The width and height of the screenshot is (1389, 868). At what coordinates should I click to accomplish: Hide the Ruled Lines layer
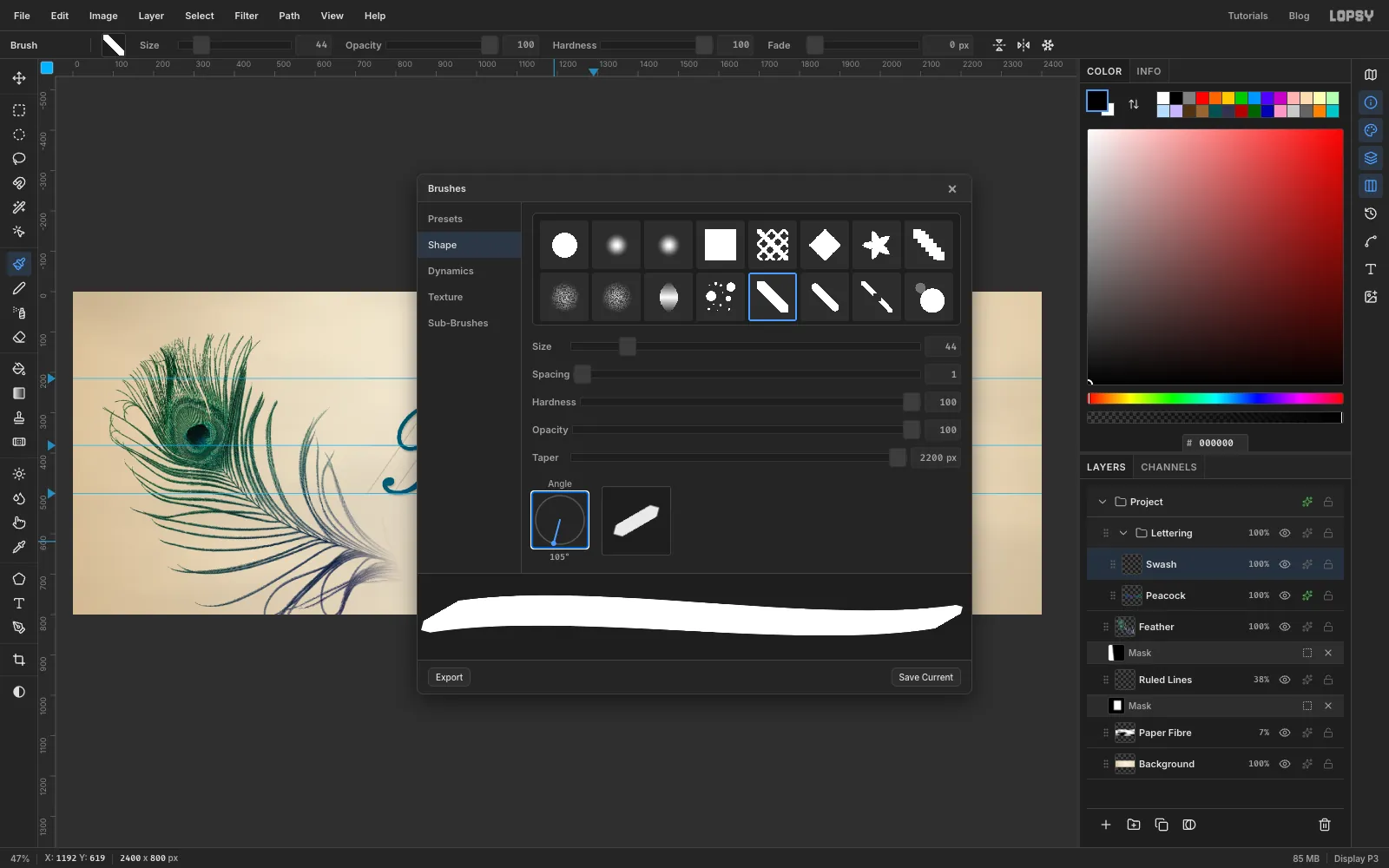coord(1285,680)
